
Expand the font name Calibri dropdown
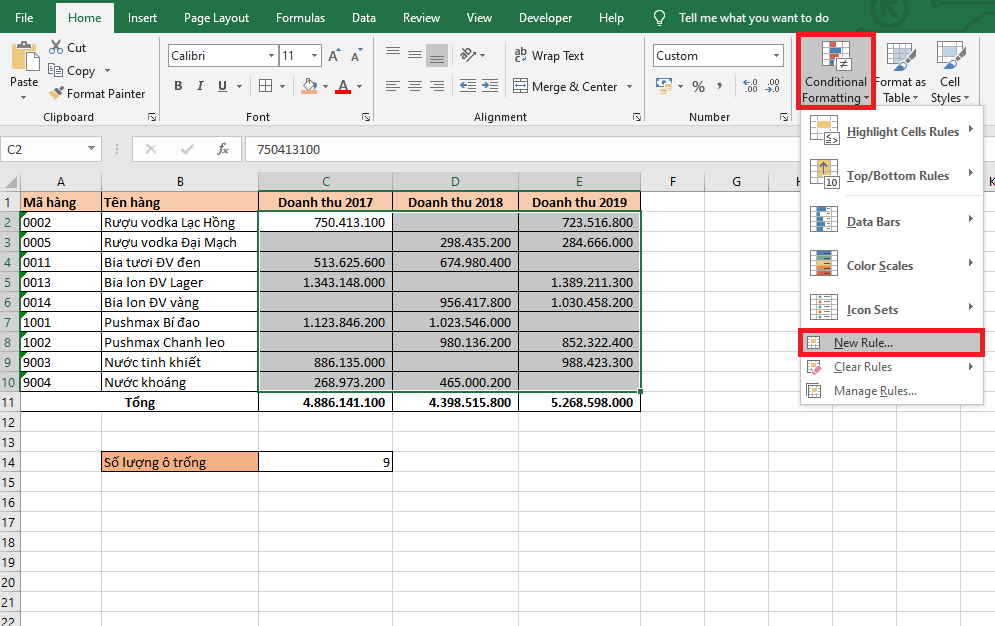point(271,56)
